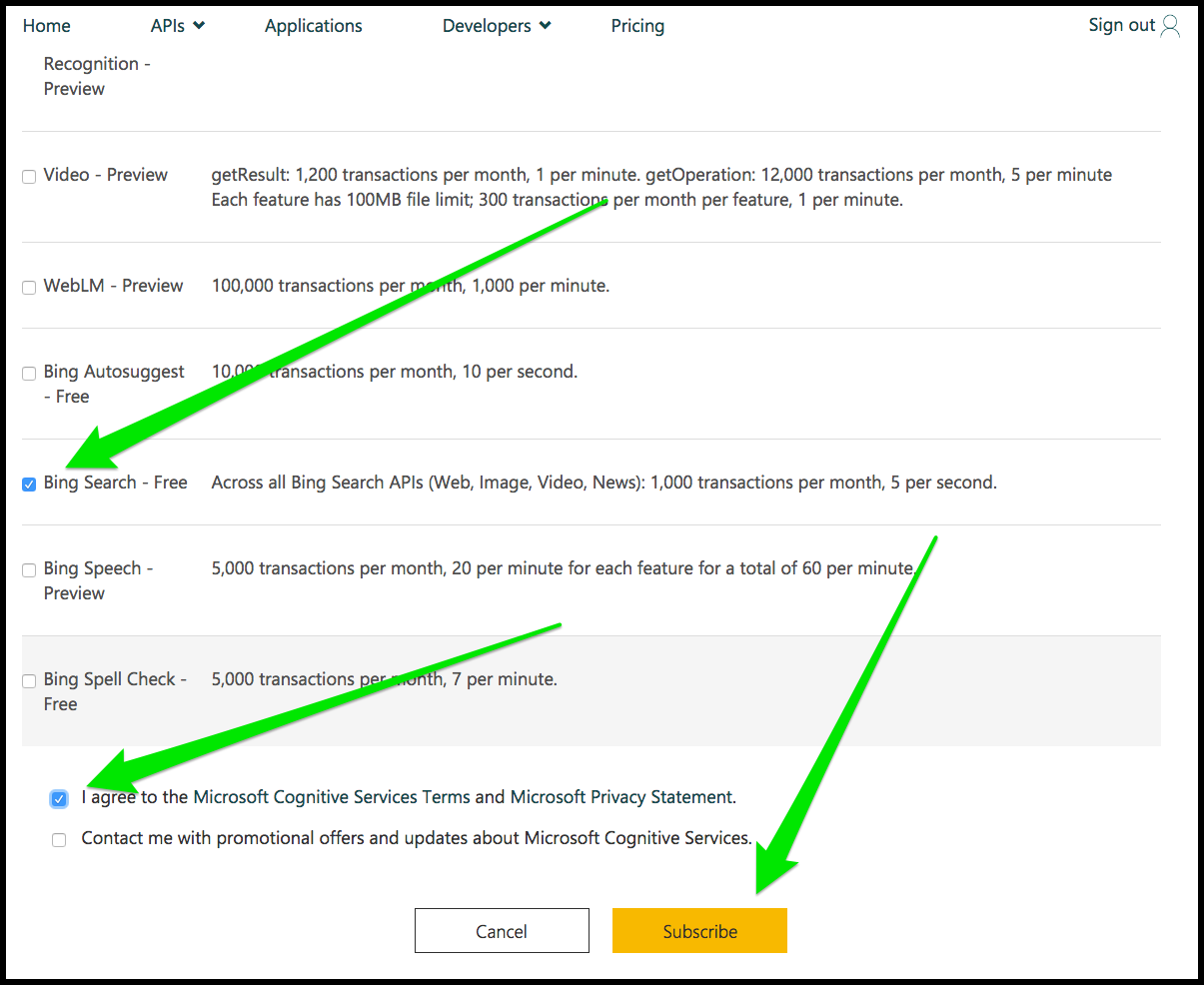1204x985 pixels.
Task: Click the Subscribe button
Action: (699, 931)
